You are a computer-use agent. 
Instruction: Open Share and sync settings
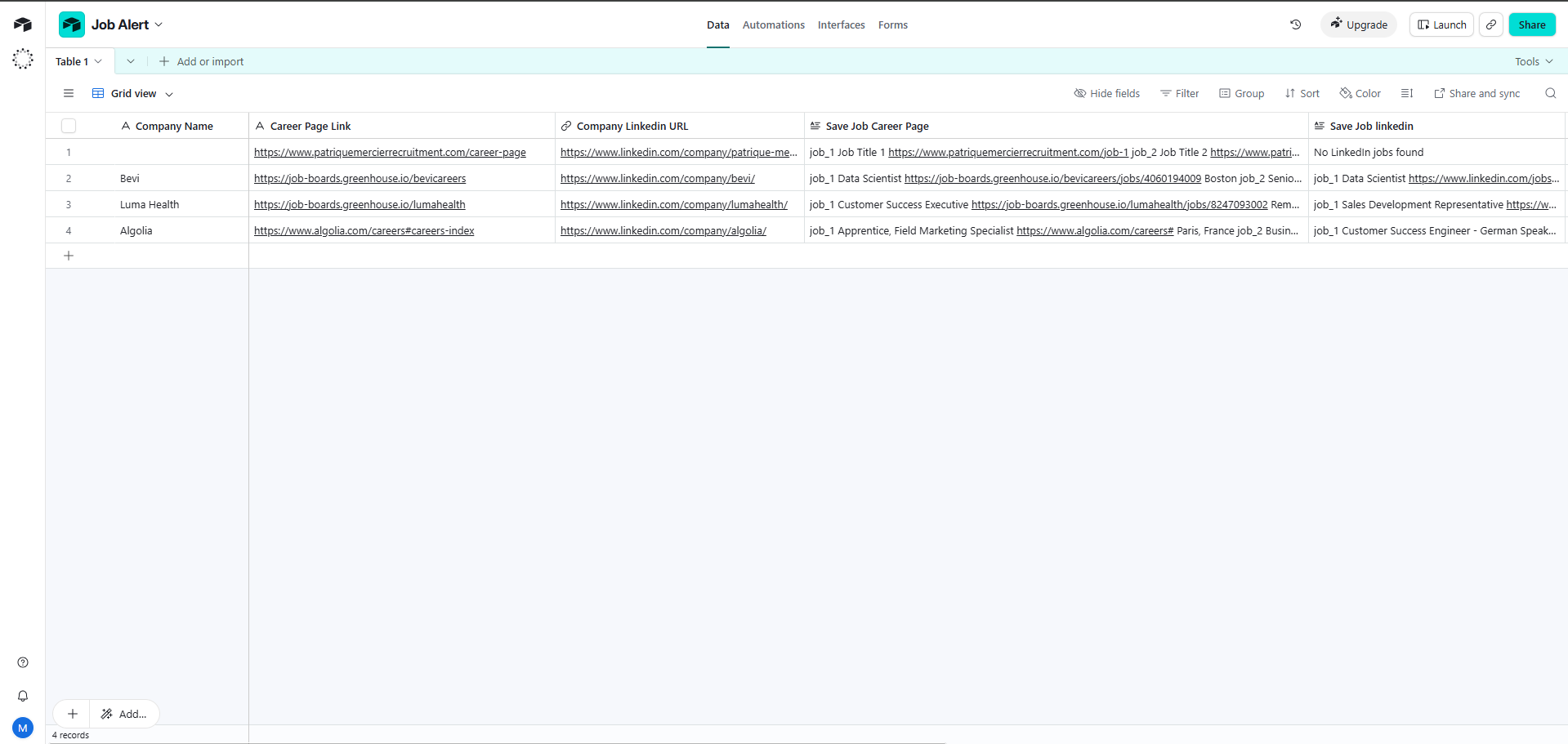pos(1476,93)
